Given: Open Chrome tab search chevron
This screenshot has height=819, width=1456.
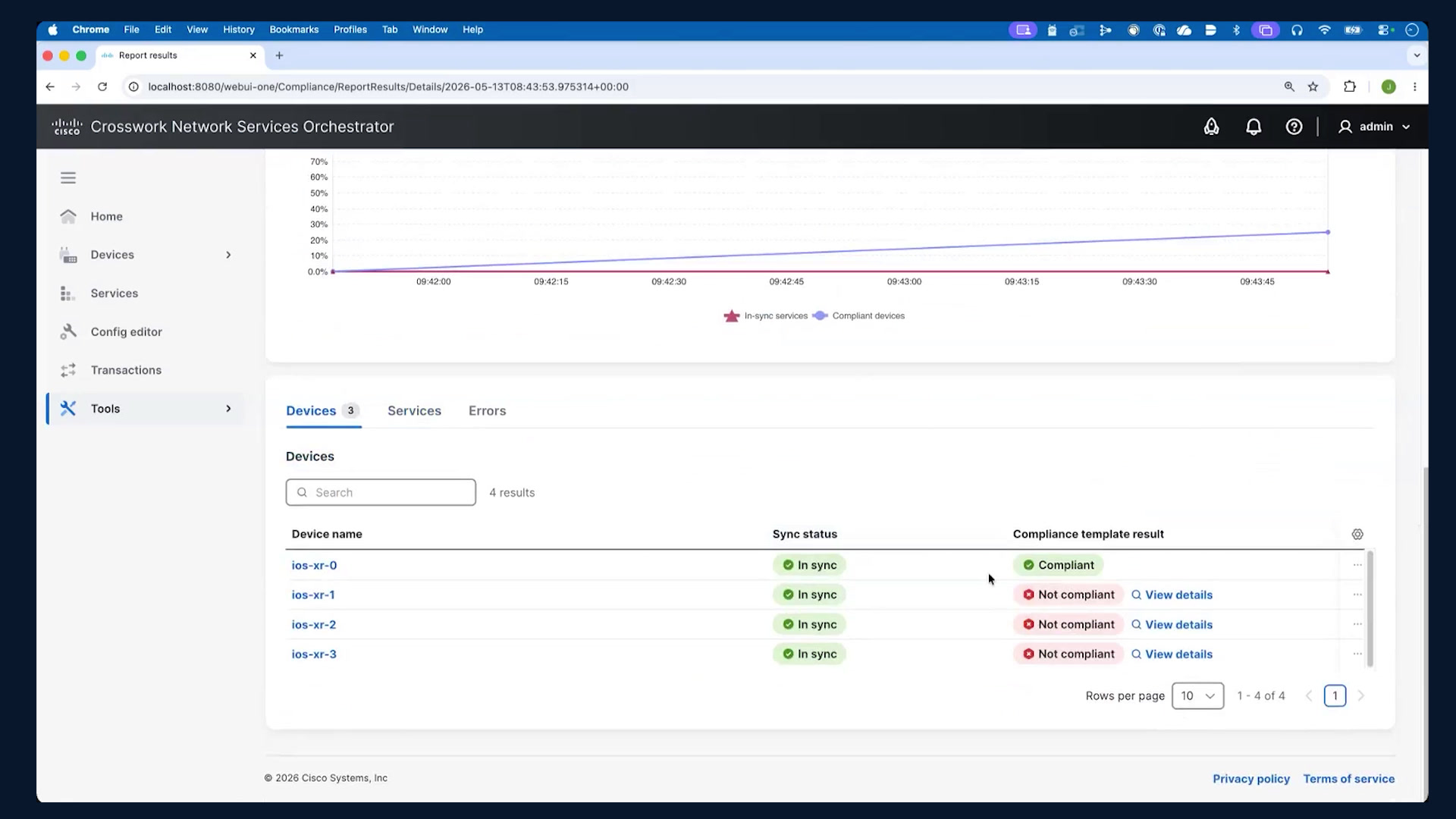Looking at the screenshot, I should coord(1417,55).
